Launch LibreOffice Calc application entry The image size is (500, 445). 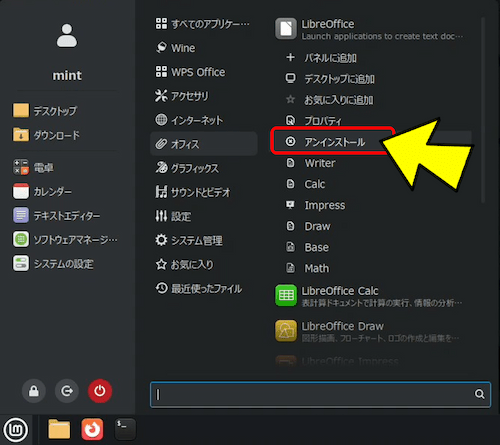(370, 296)
